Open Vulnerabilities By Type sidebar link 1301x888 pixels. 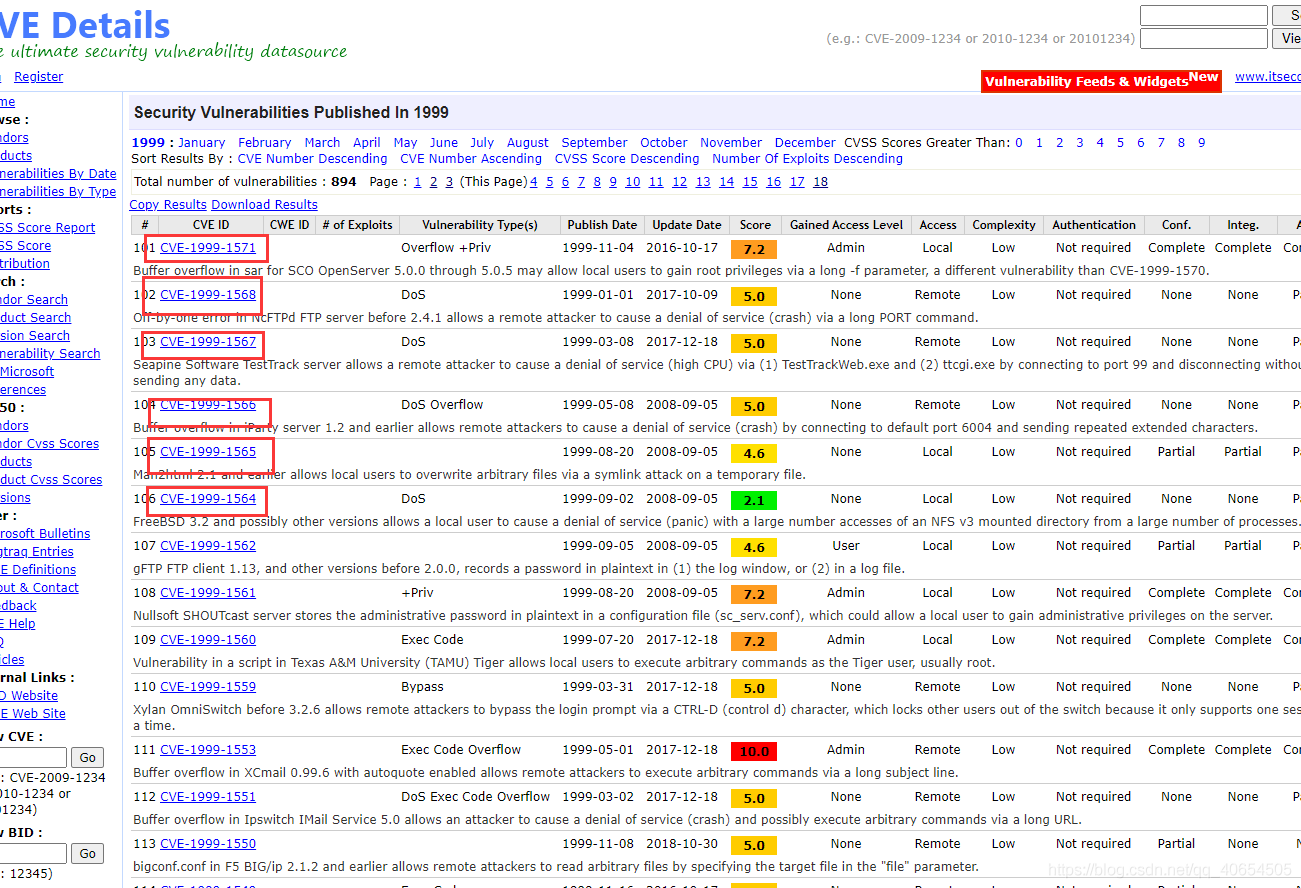point(58,192)
